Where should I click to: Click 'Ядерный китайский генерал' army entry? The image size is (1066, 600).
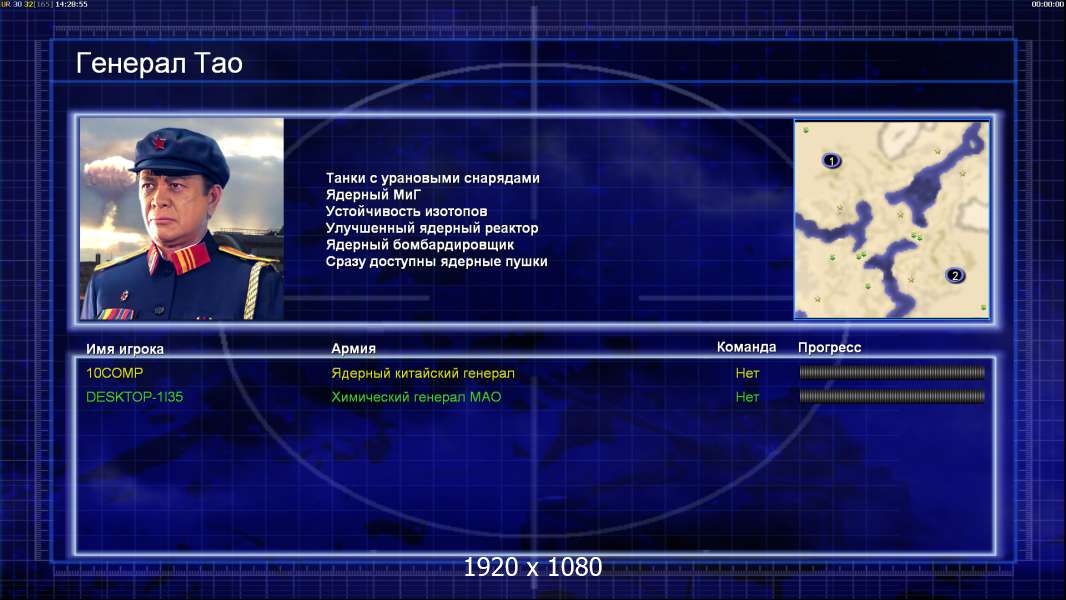[423, 373]
